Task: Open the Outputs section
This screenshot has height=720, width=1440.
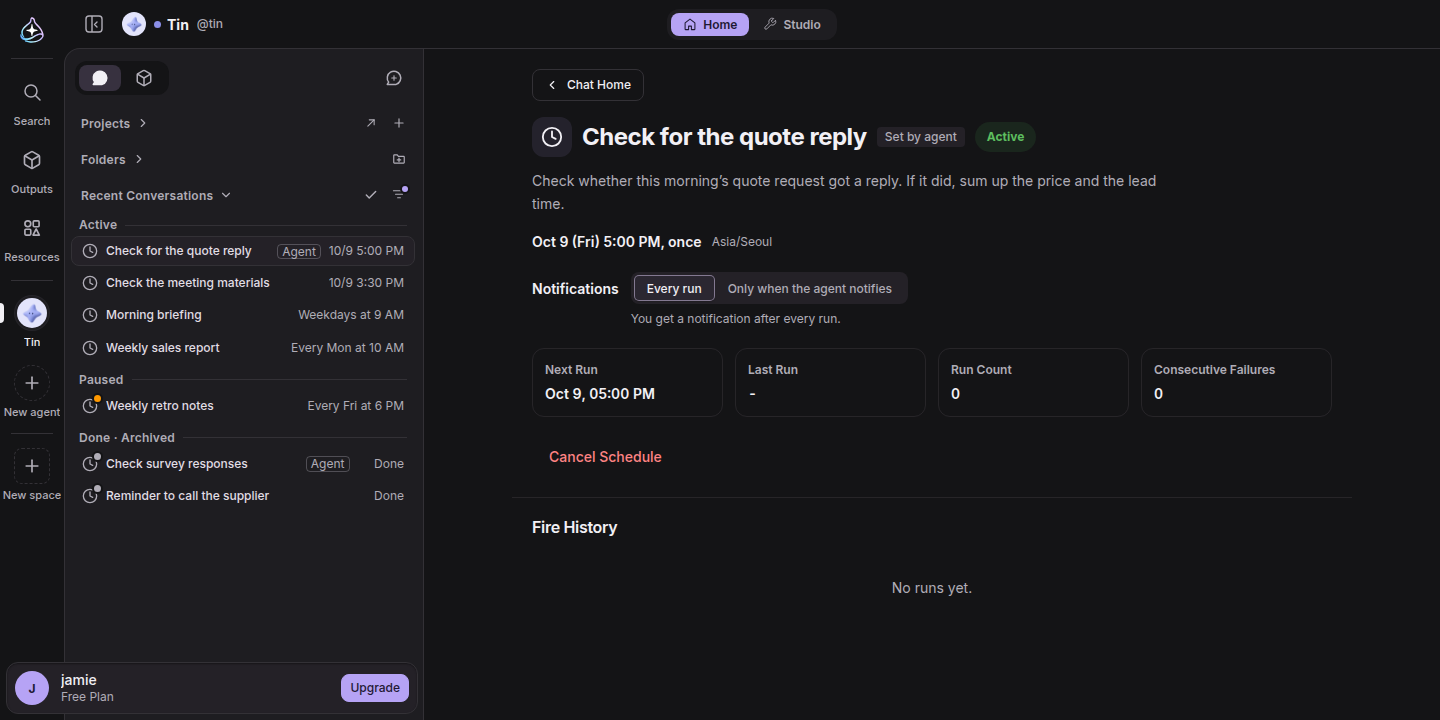Action: [x=32, y=172]
